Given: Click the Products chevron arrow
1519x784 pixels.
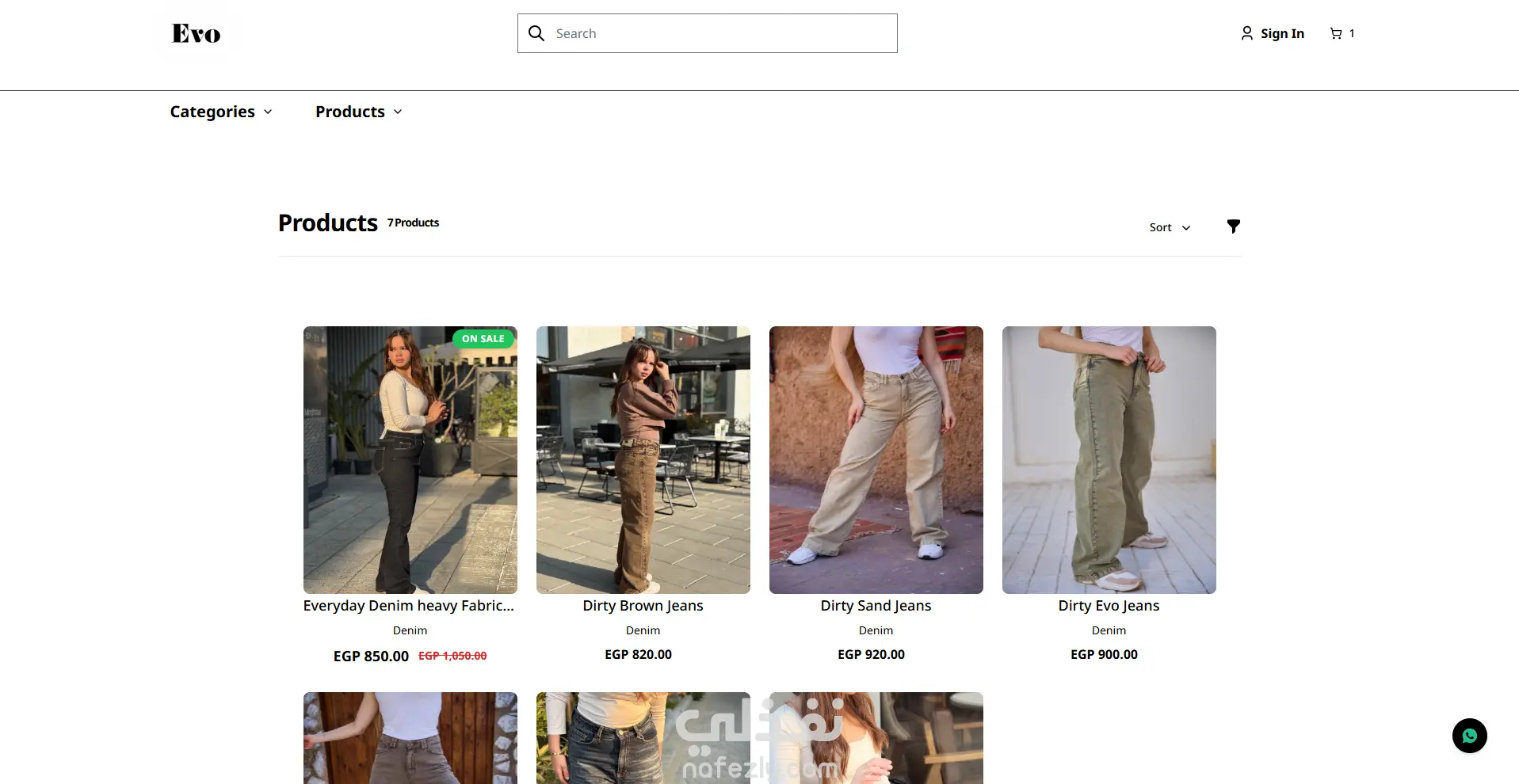Looking at the screenshot, I should click(x=398, y=112).
